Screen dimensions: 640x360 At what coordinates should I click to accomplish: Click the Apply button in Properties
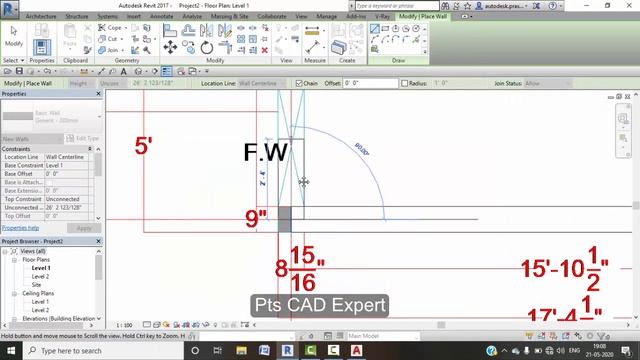point(84,228)
